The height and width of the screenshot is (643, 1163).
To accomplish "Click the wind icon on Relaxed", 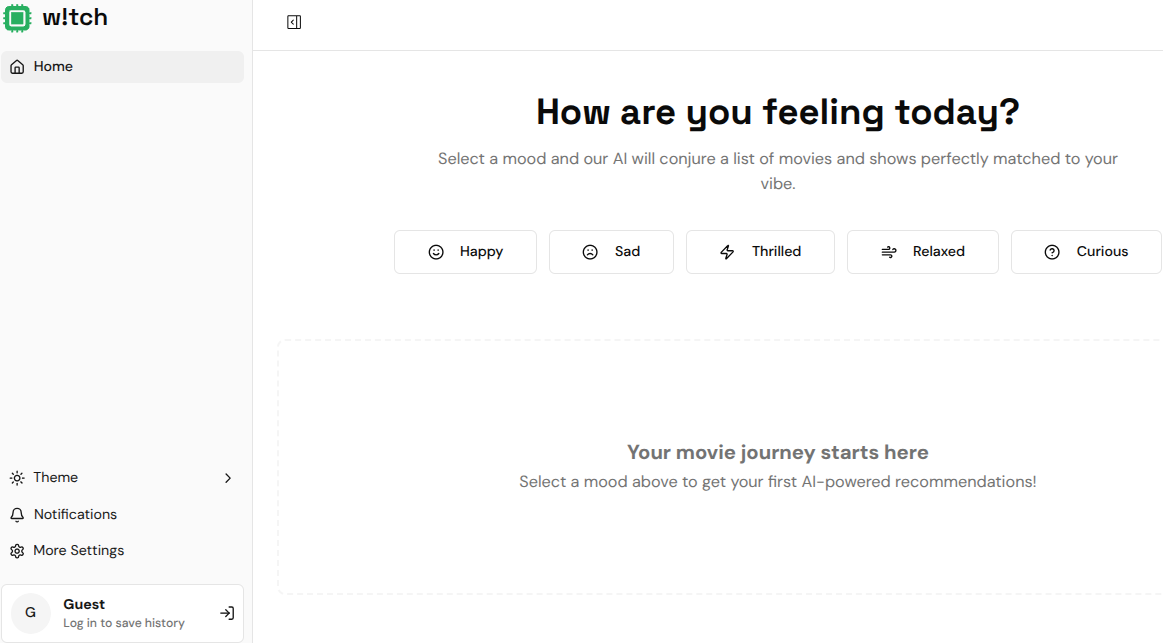I will (x=888, y=252).
